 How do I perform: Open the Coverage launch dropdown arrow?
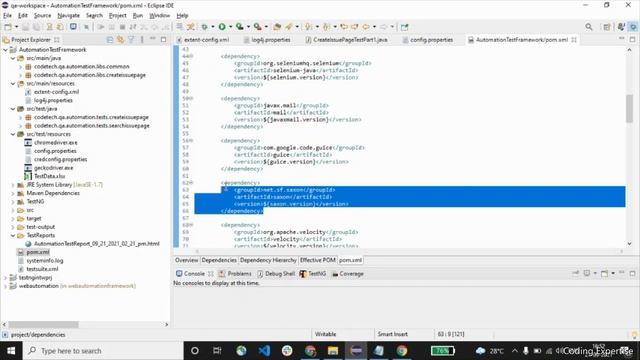(x=248, y=27)
